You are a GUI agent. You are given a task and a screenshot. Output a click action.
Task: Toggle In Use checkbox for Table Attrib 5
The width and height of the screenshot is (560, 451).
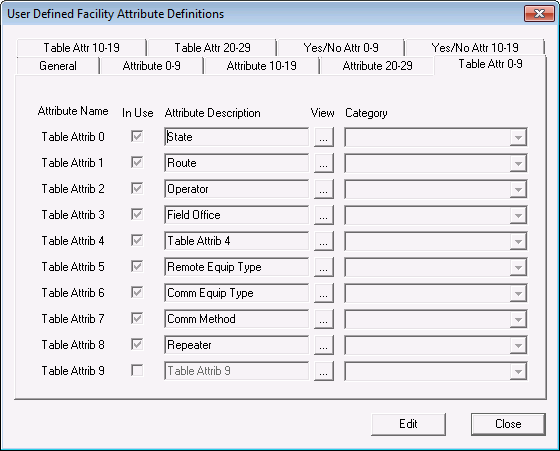137,266
